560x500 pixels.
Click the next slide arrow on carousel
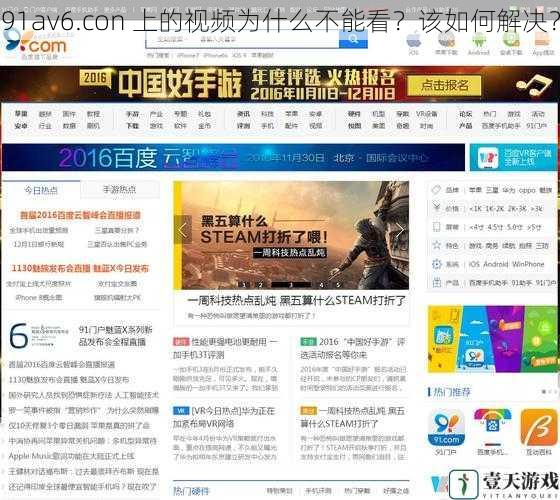(x=400, y=230)
